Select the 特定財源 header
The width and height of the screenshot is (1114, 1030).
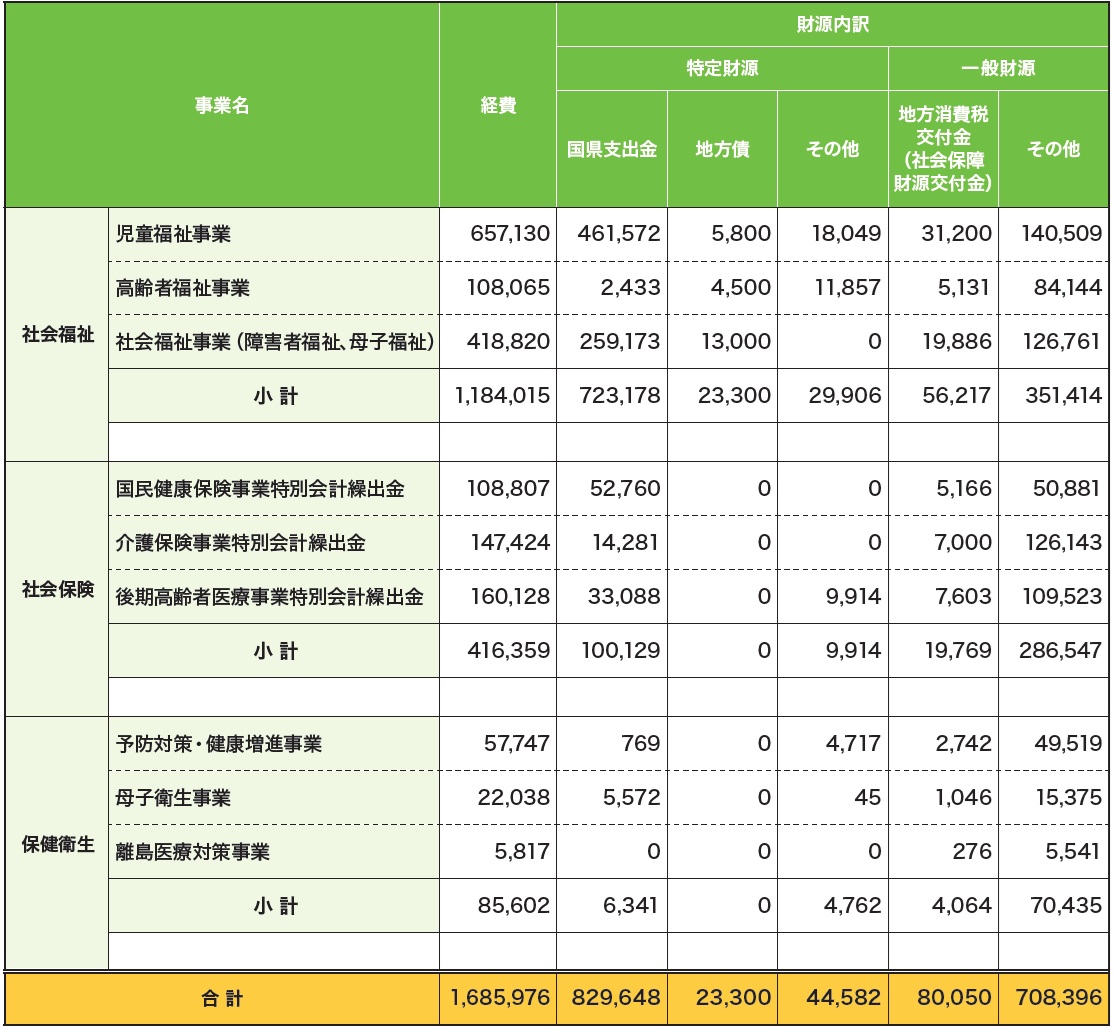722,68
